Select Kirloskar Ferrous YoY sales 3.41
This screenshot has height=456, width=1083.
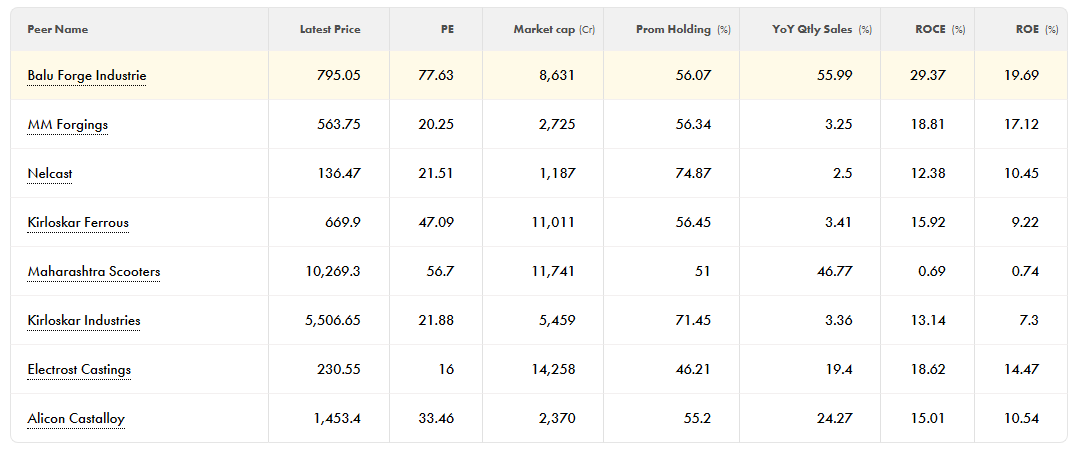click(838, 222)
